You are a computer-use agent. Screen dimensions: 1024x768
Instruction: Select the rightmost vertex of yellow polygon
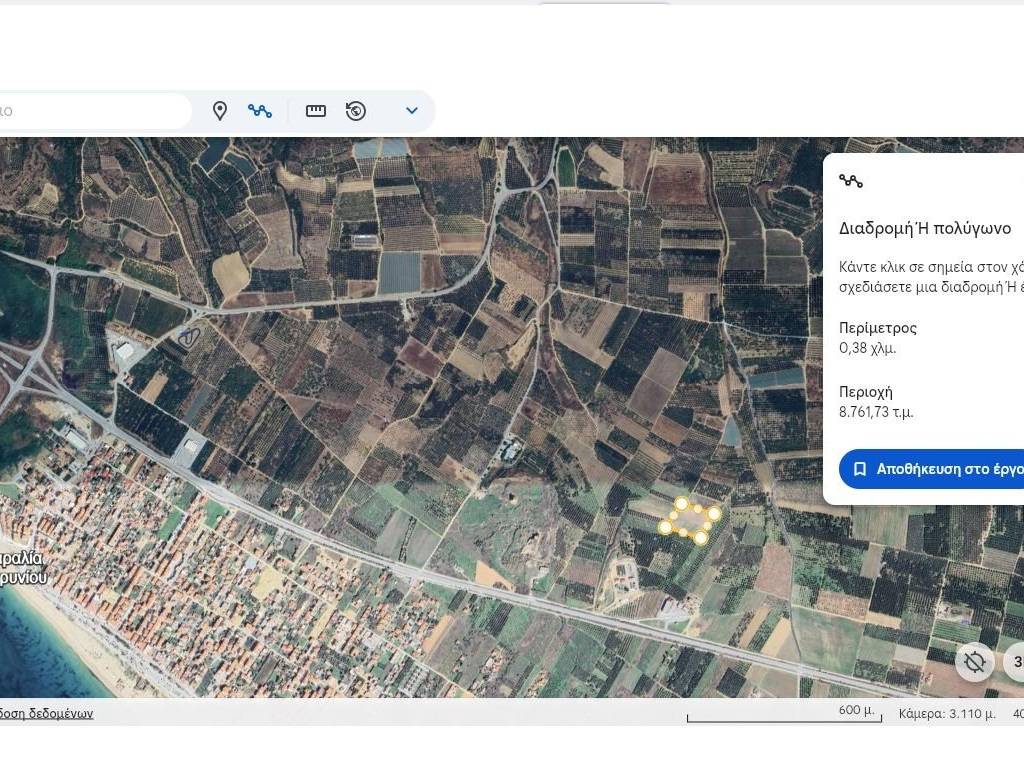click(714, 513)
